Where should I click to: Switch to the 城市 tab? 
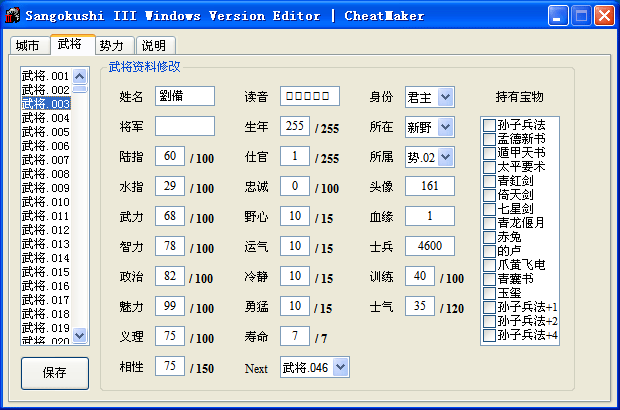[x=28, y=46]
